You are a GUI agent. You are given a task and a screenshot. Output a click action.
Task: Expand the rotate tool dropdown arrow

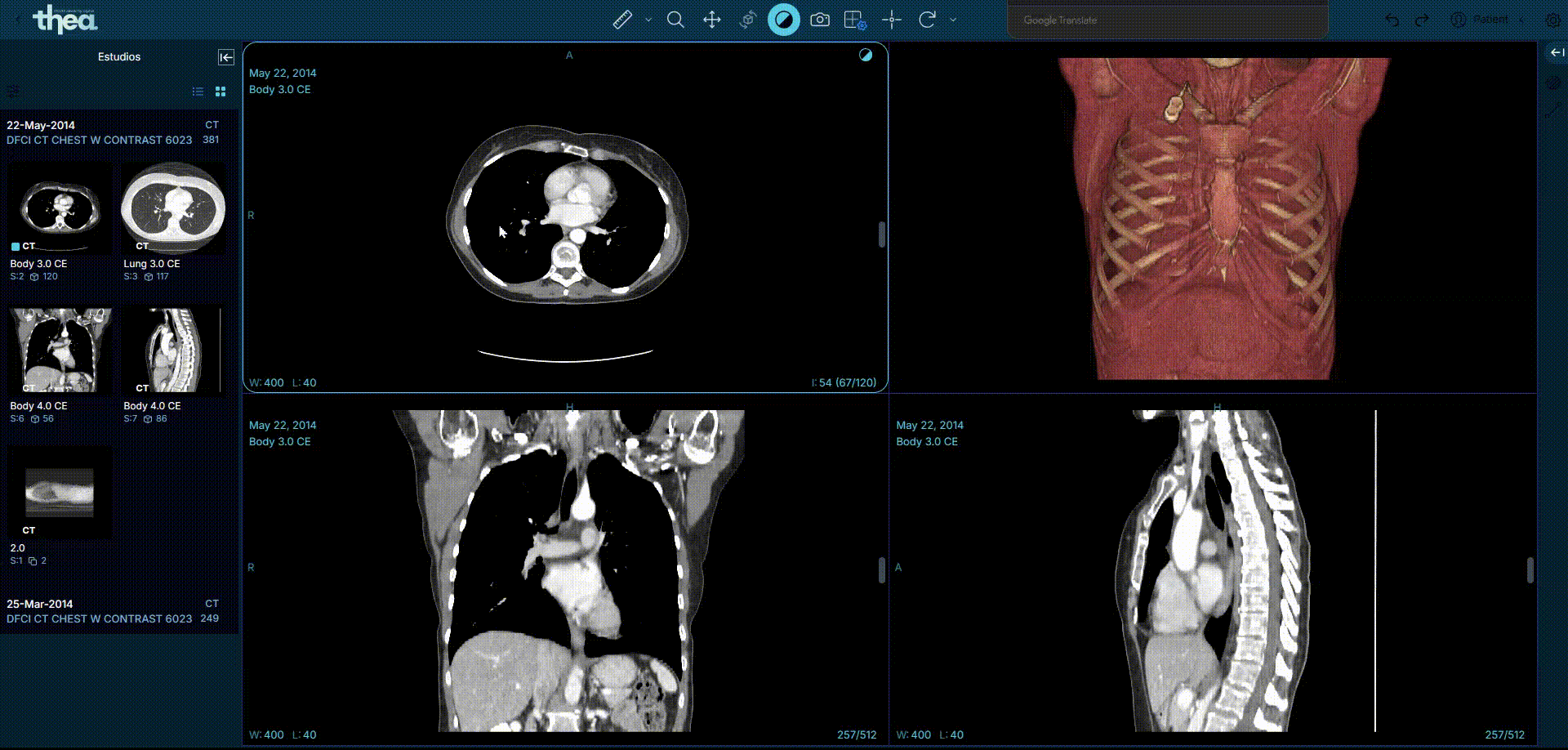coord(953,20)
